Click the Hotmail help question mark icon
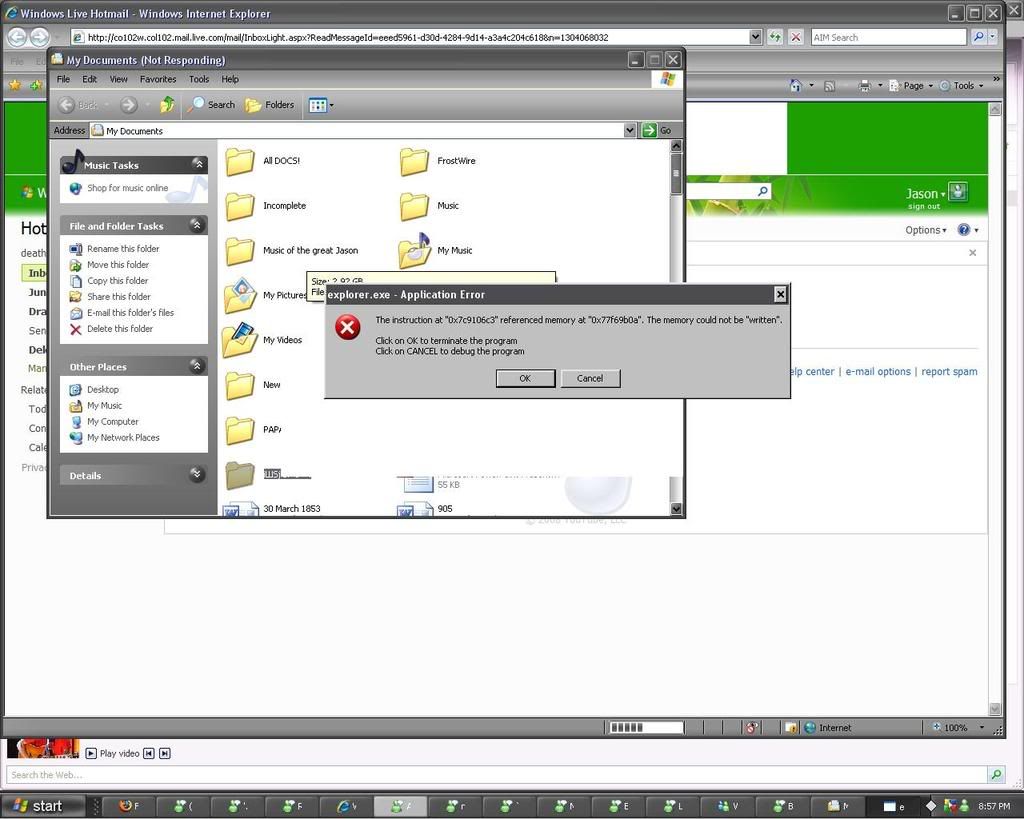Viewport: 1024px width, 819px height. click(963, 230)
